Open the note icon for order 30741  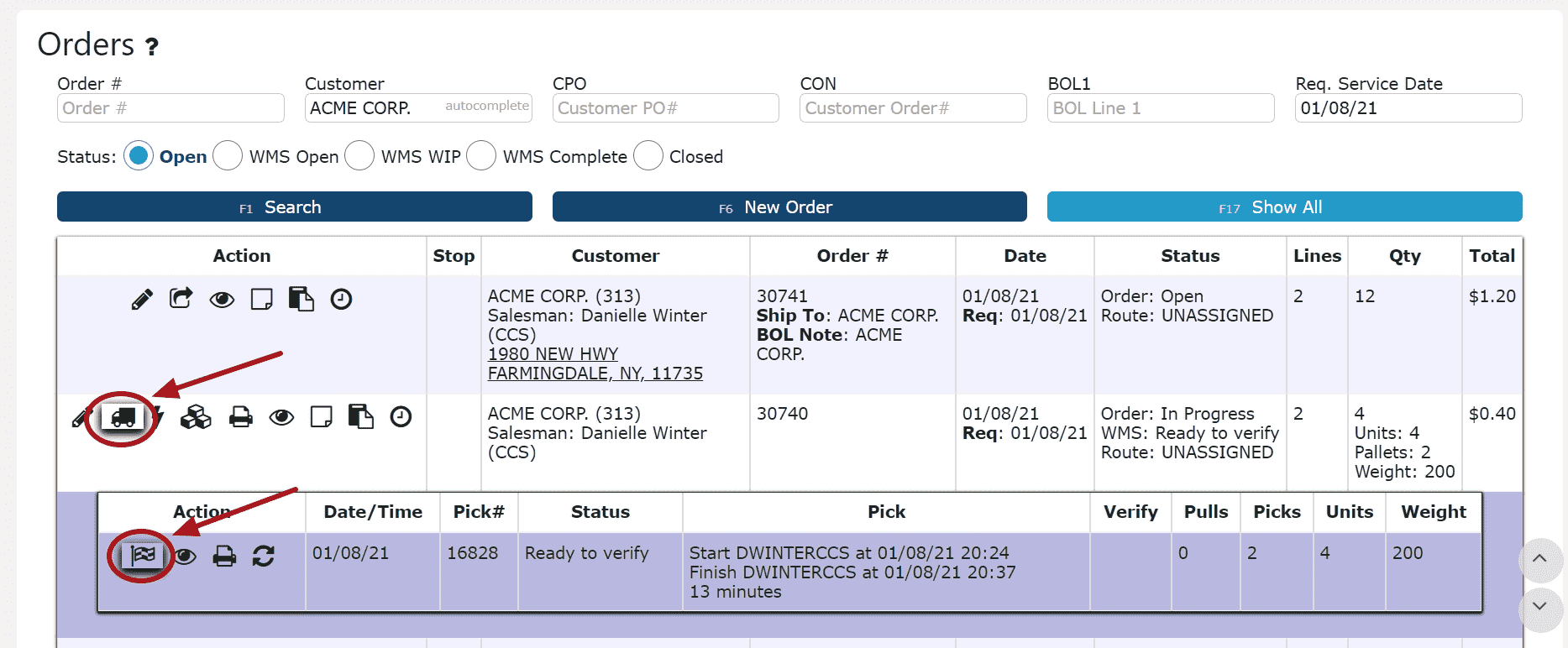(x=262, y=300)
